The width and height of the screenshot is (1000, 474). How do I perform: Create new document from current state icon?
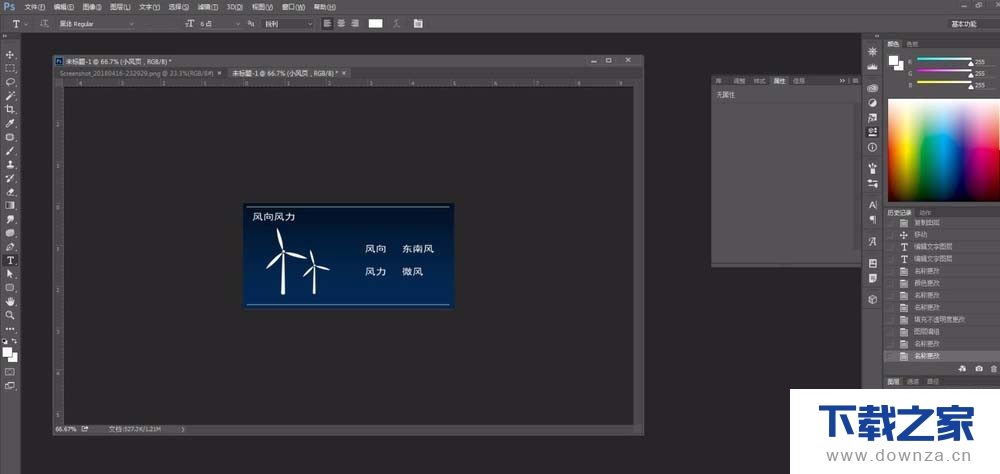962,369
